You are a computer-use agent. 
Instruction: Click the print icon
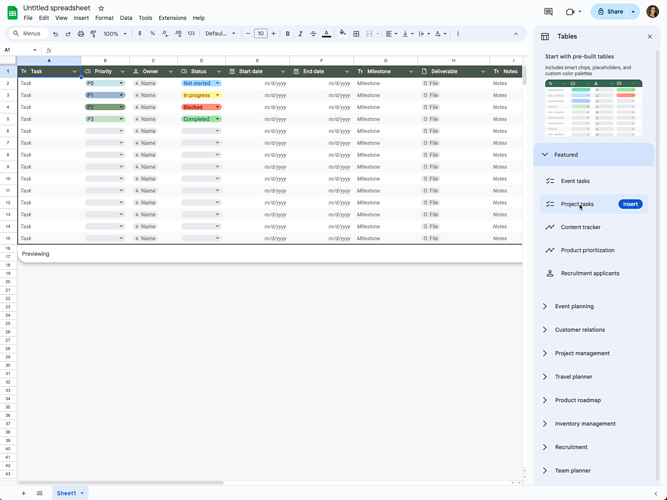pos(81,34)
